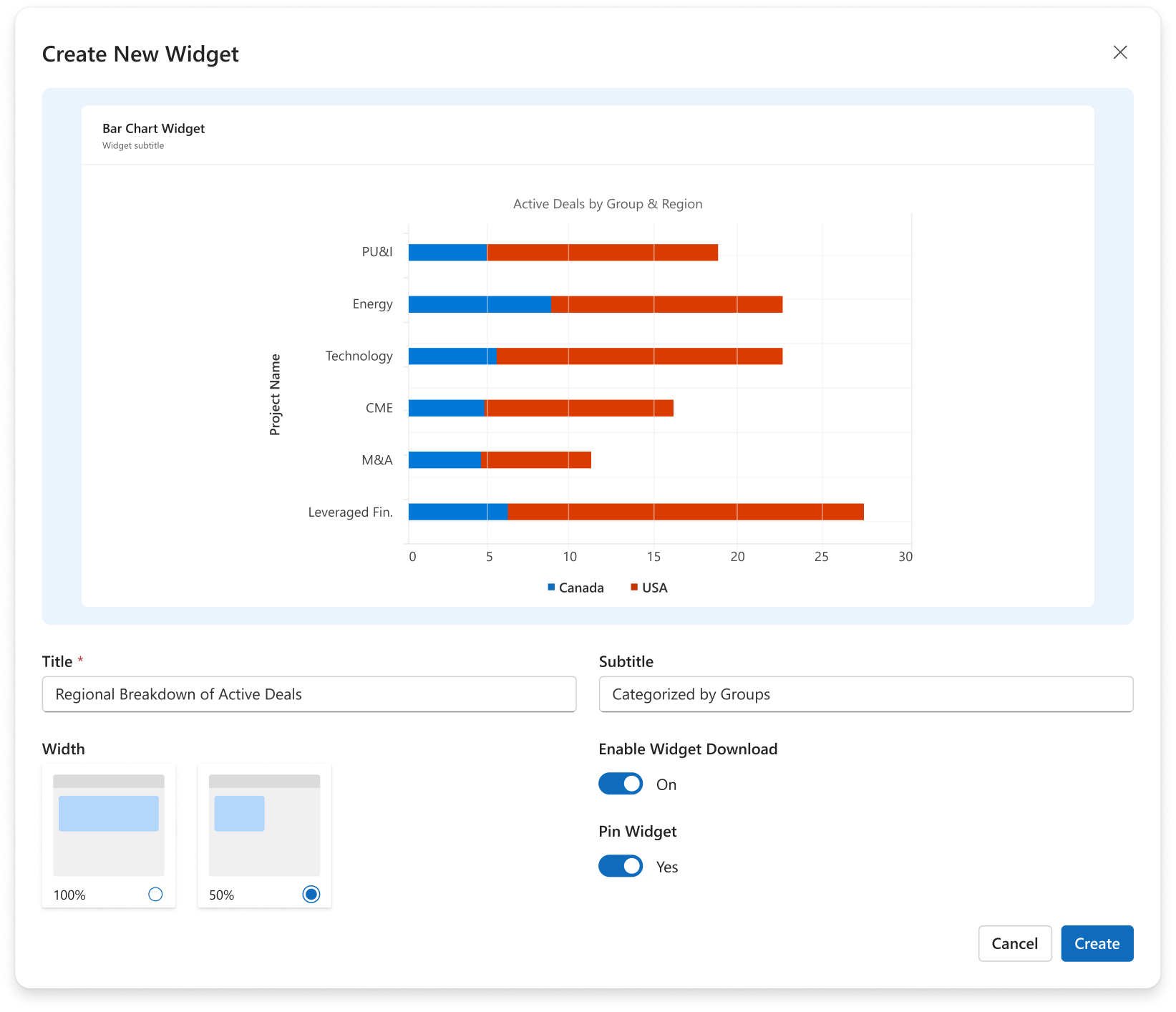Click the 50% width layout thumbnail
1176x1012 pixels.
[x=264, y=824]
